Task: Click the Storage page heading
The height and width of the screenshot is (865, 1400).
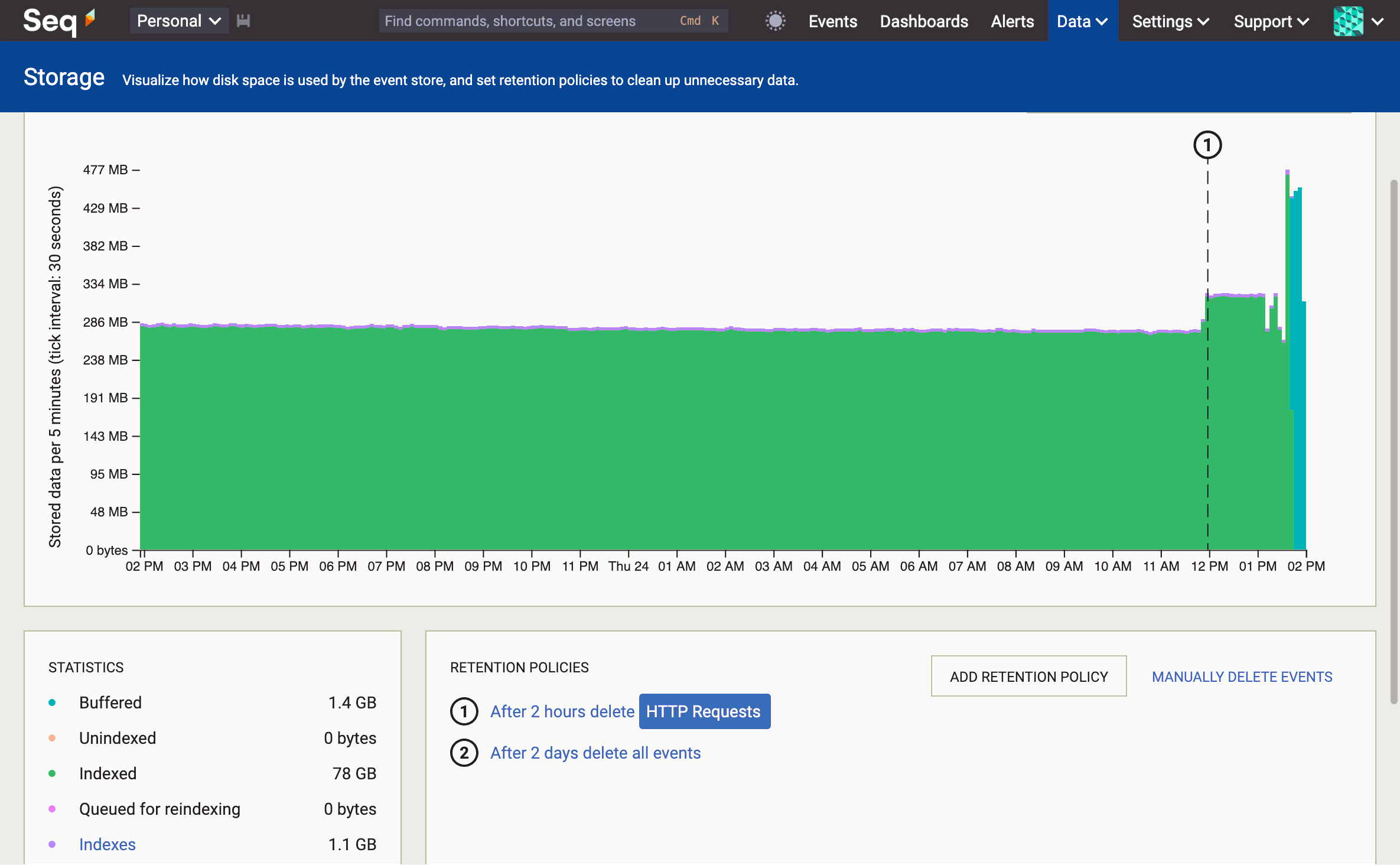Action: 64,77
